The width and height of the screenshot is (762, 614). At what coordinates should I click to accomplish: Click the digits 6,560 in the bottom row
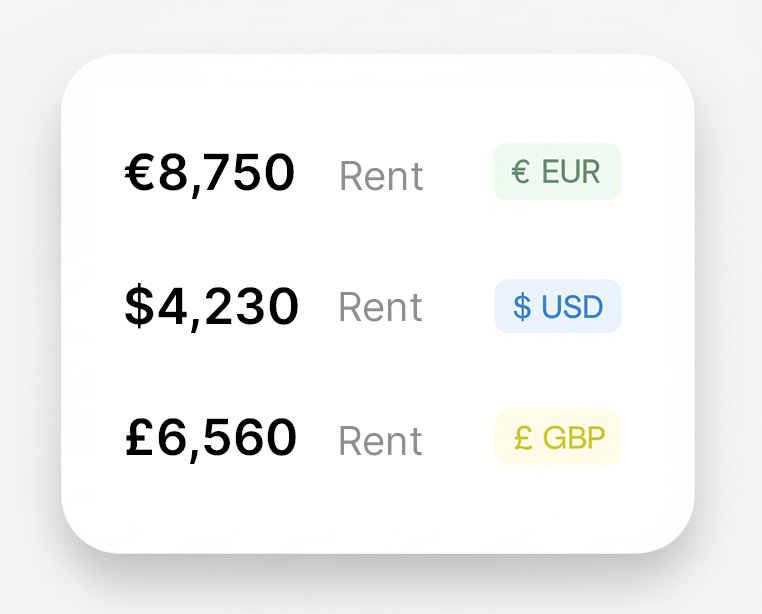pyautogui.click(x=228, y=438)
